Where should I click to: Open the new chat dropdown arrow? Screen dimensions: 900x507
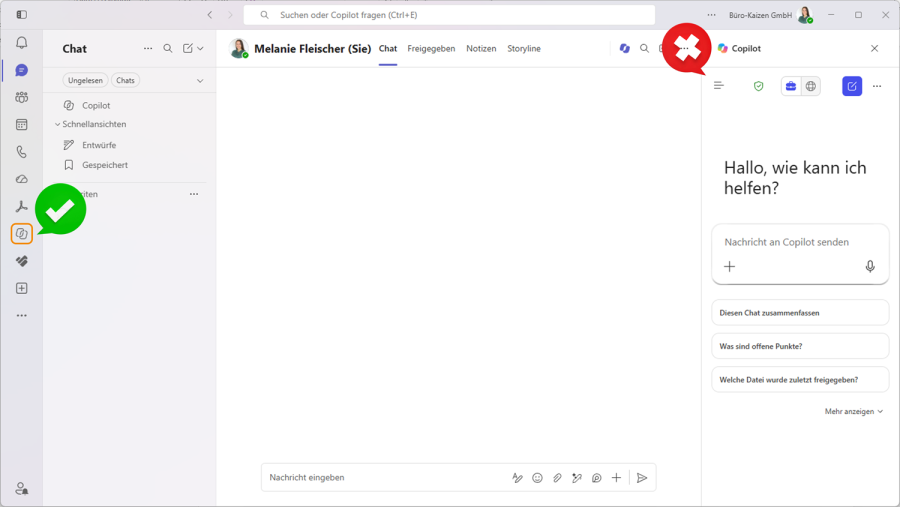tap(200, 49)
